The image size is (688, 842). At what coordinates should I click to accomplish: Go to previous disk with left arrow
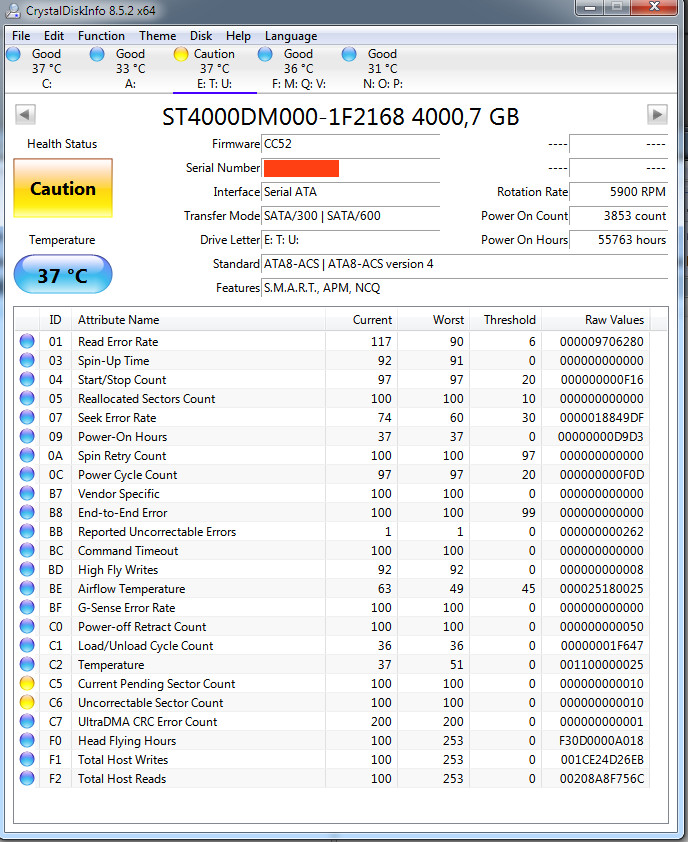pyautogui.click(x=25, y=114)
